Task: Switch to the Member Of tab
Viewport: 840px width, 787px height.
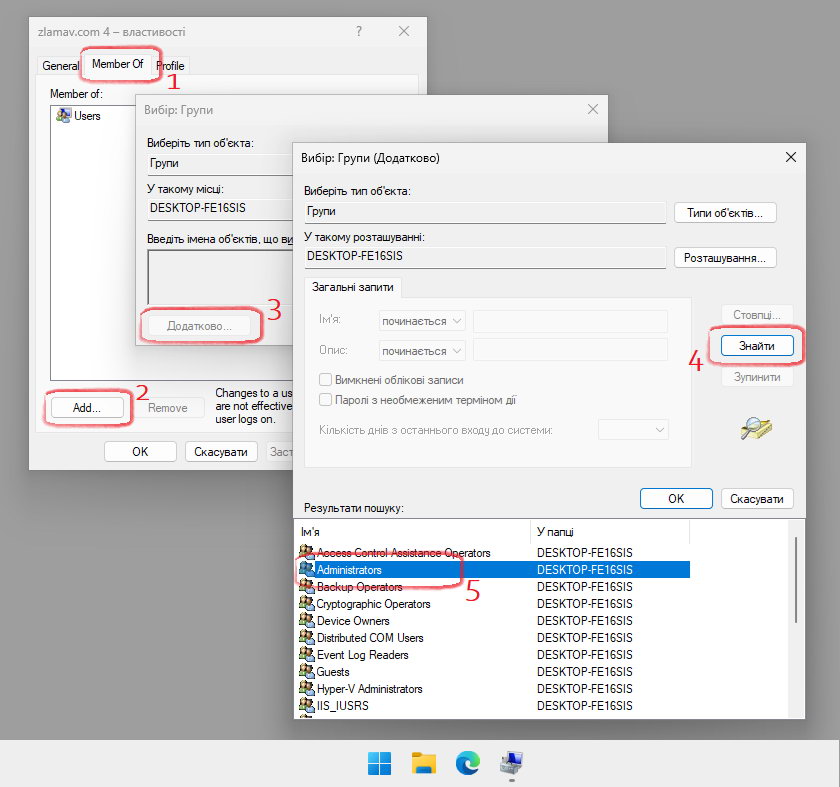Action: tap(118, 65)
